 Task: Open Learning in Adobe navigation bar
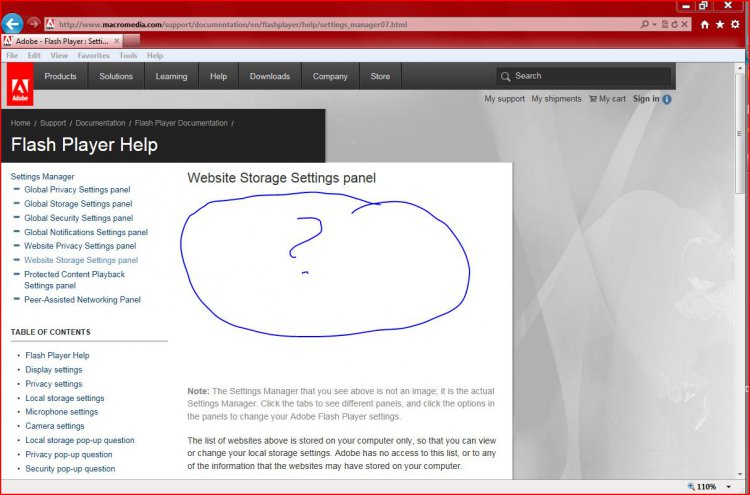tap(171, 76)
